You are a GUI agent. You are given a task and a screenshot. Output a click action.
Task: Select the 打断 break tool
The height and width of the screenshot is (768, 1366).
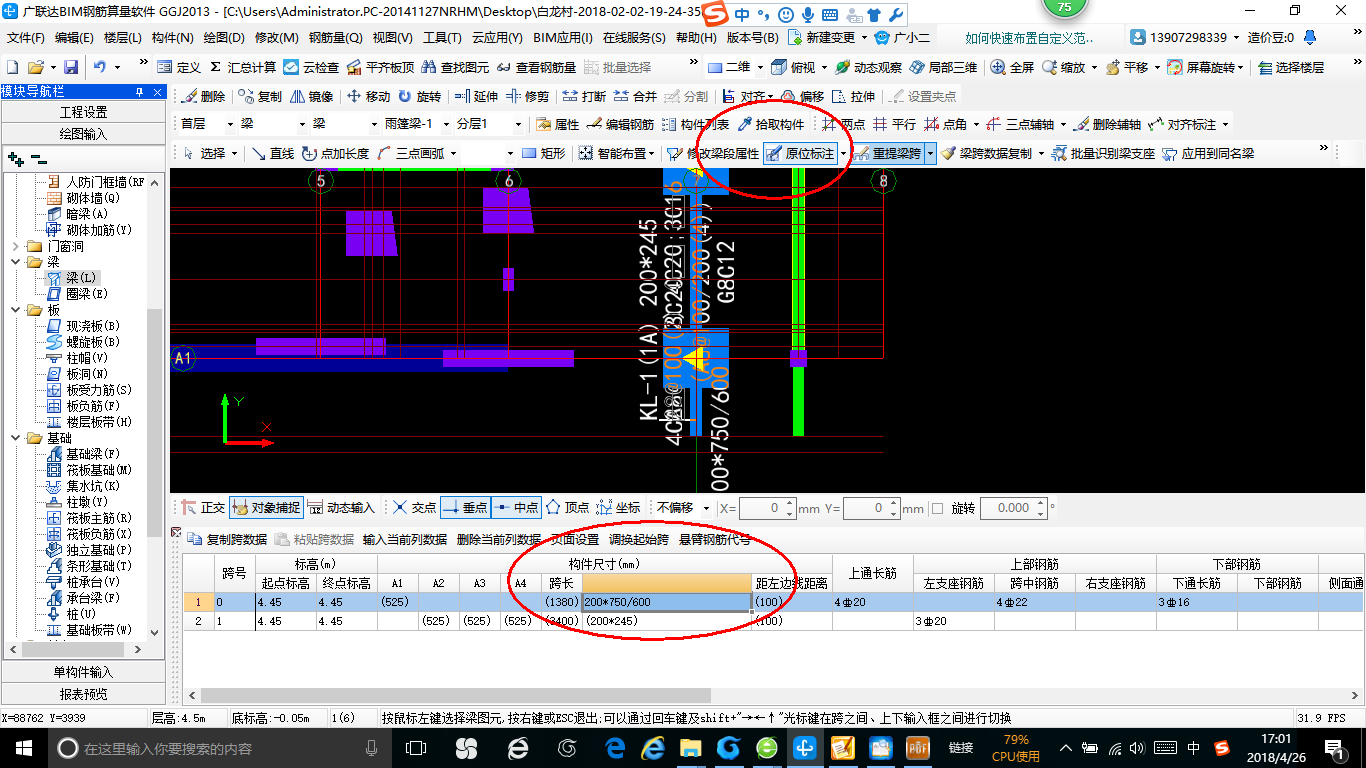(x=584, y=96)
